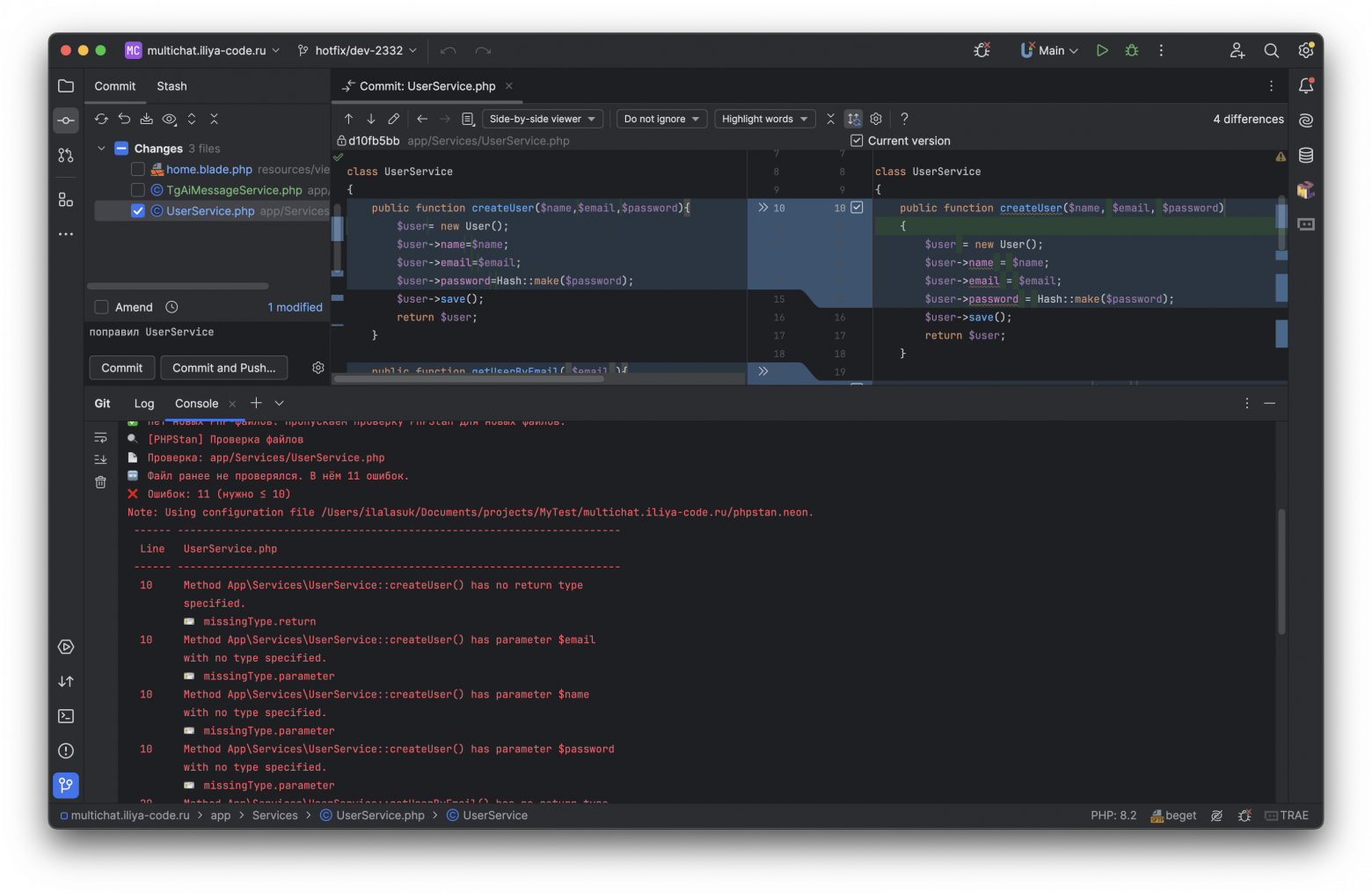Uncheck the UserService.php changes checkbox
Image resolution: width=1372 pixels, height=893 pixels.
[x=137, y=210]
